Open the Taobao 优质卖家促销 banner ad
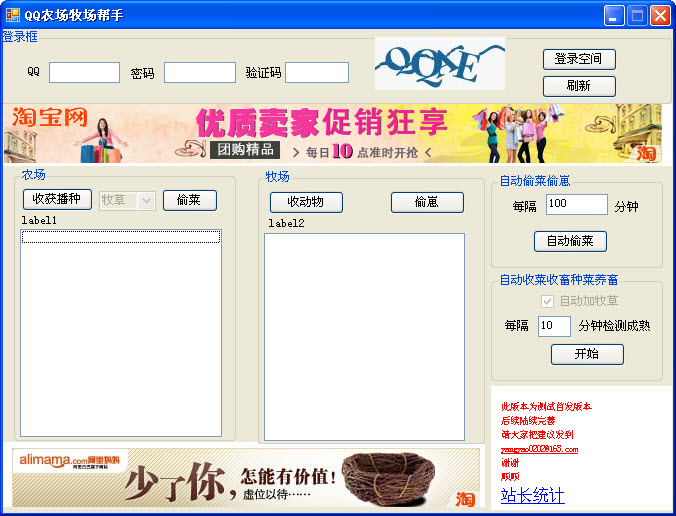The image size is (676, 516). pyautogui.click(x=333, y=134)
